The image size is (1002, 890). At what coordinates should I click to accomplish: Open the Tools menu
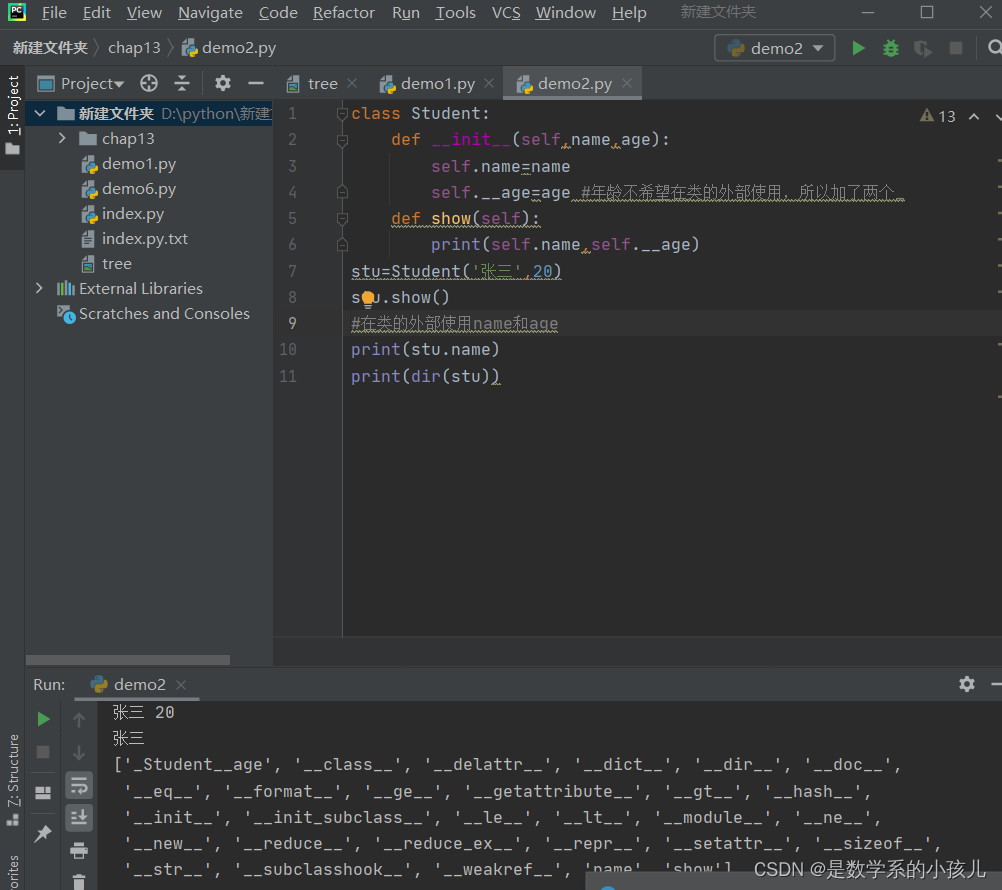coord(456,13)
